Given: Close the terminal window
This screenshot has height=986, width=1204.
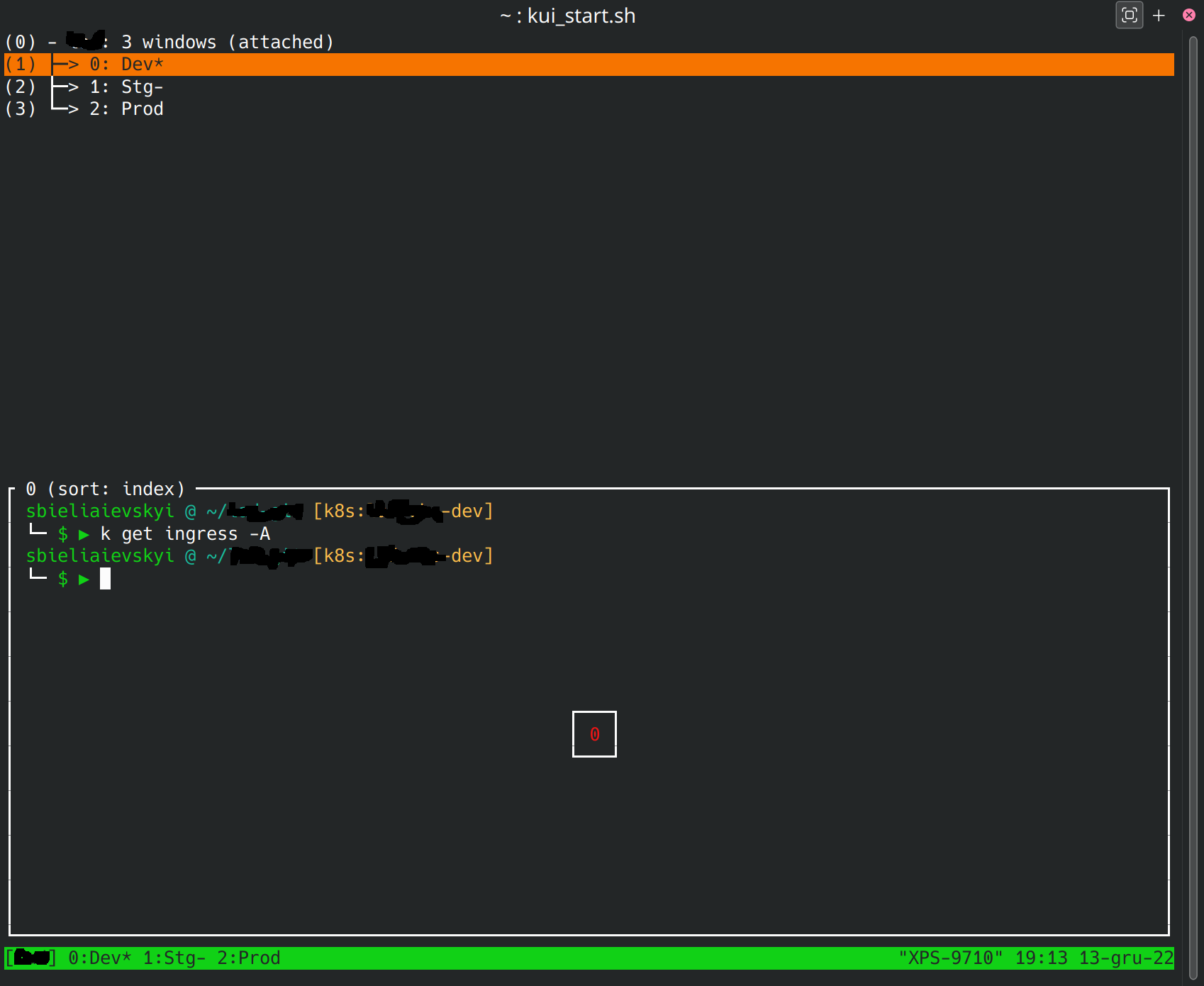Looking at the screenshot, I should 1189,15.
